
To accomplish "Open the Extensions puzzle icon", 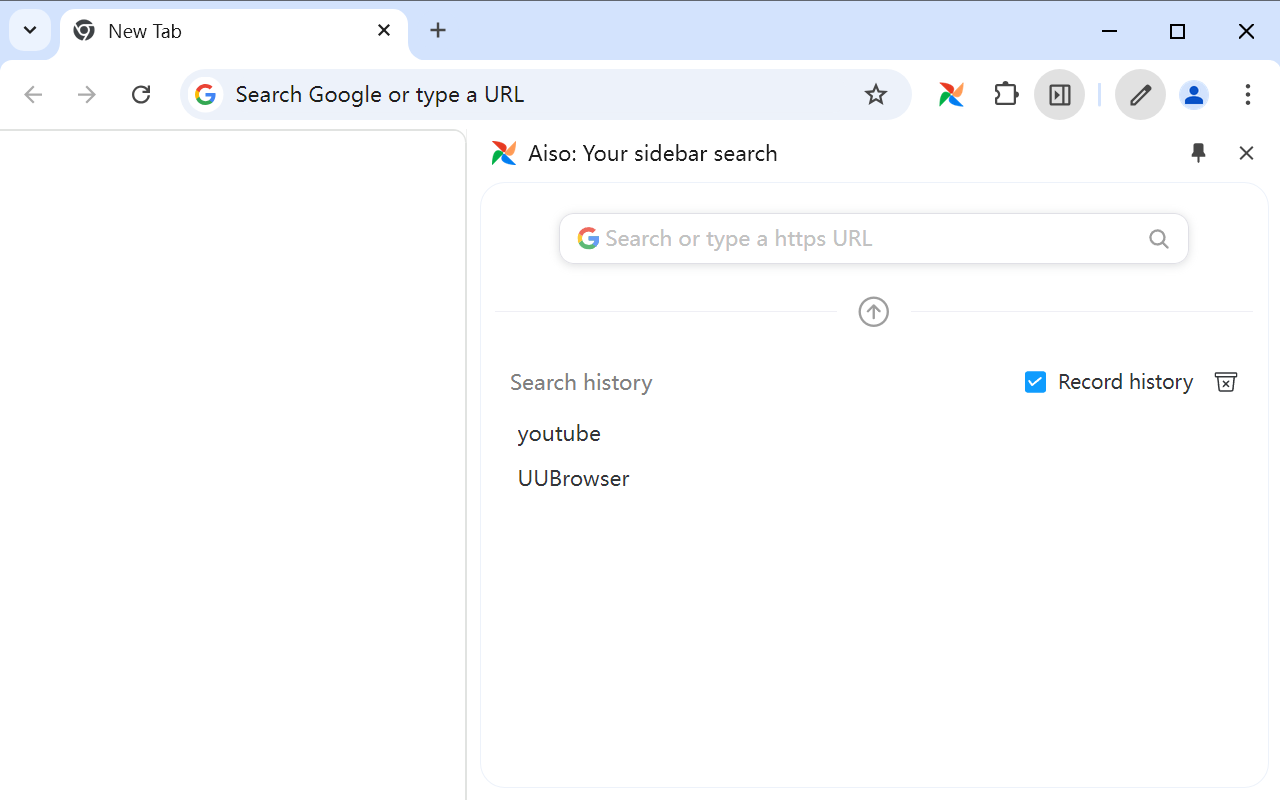I will (x=1005, y=95).
